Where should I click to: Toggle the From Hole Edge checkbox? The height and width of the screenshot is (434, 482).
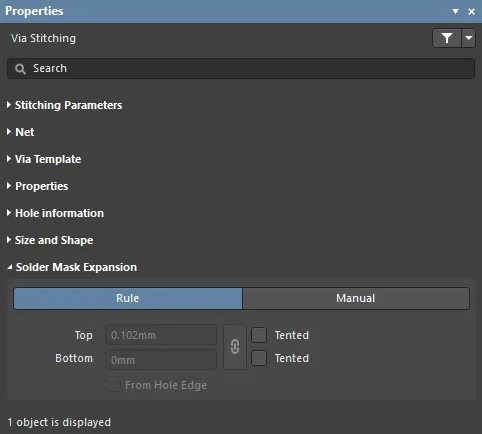[113, 385]
